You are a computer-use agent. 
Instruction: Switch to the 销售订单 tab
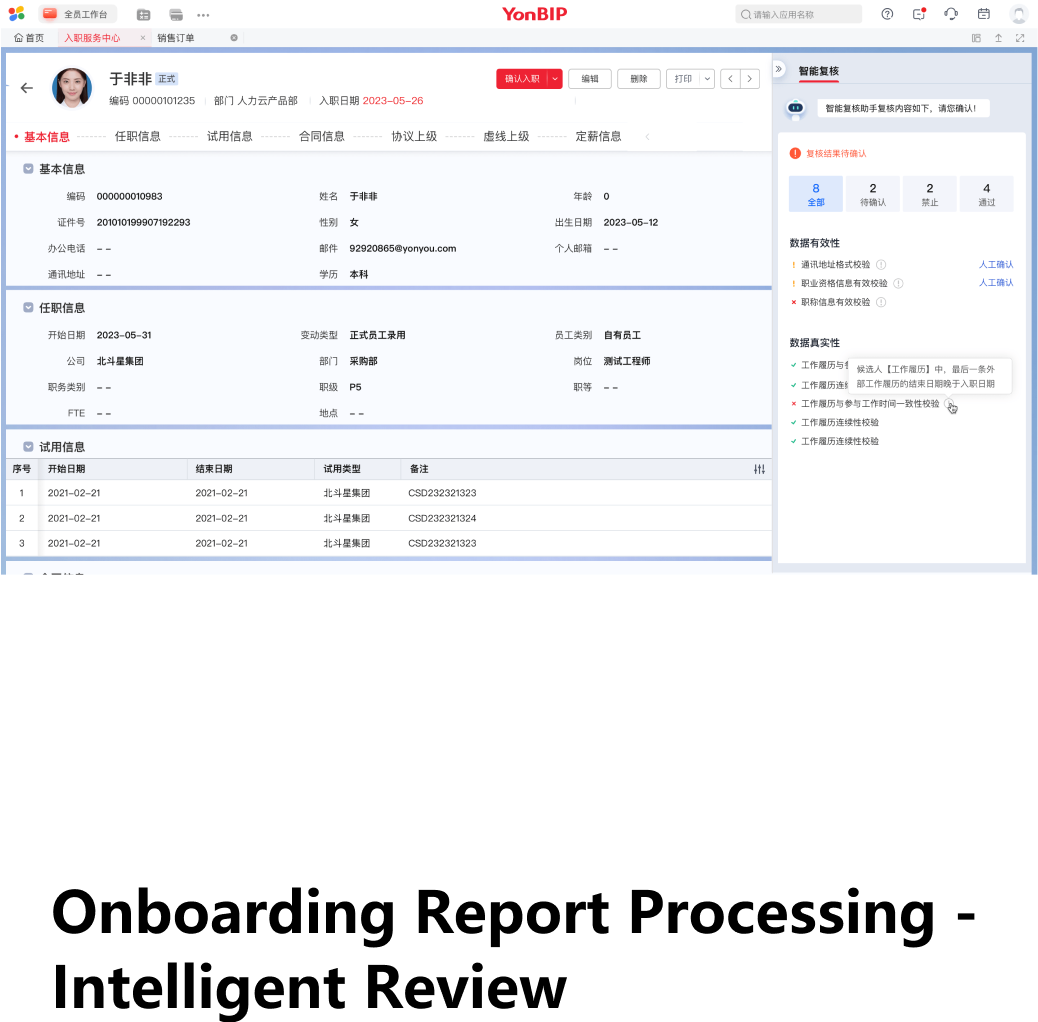(x=175, y=38)
